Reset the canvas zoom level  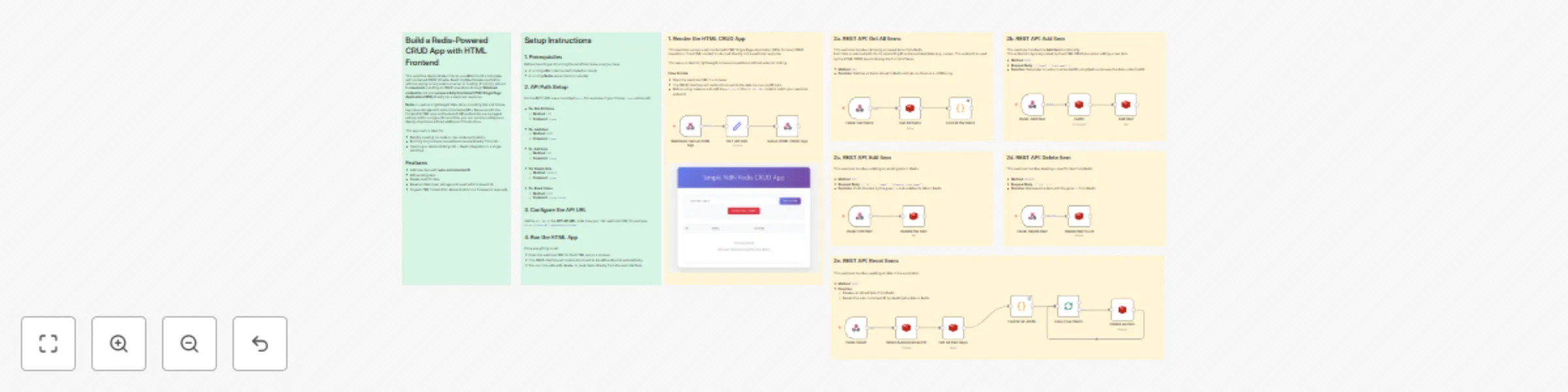point(260,344)
